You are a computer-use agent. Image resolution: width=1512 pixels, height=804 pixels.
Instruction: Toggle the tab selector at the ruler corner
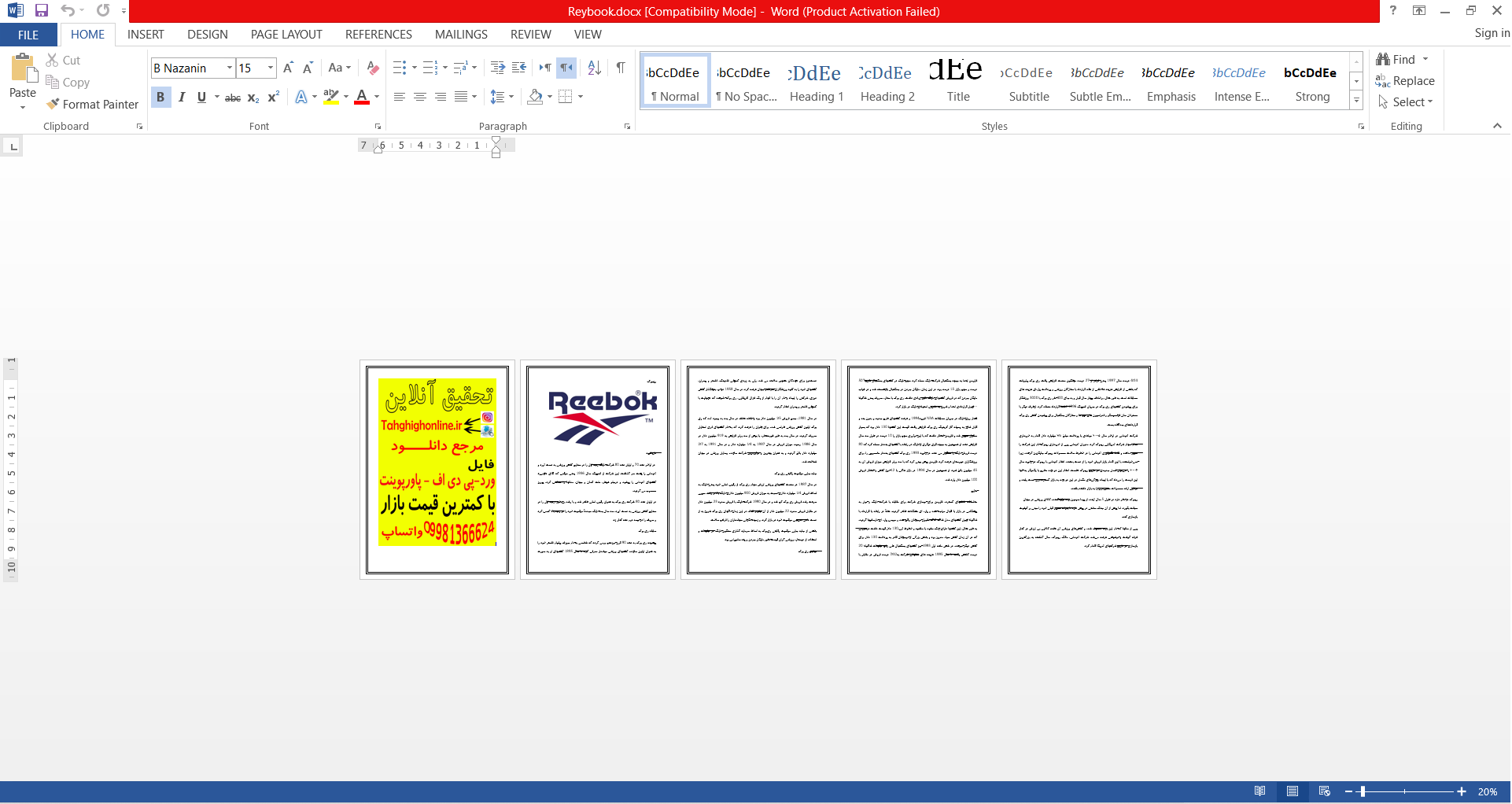pos(13,146)
